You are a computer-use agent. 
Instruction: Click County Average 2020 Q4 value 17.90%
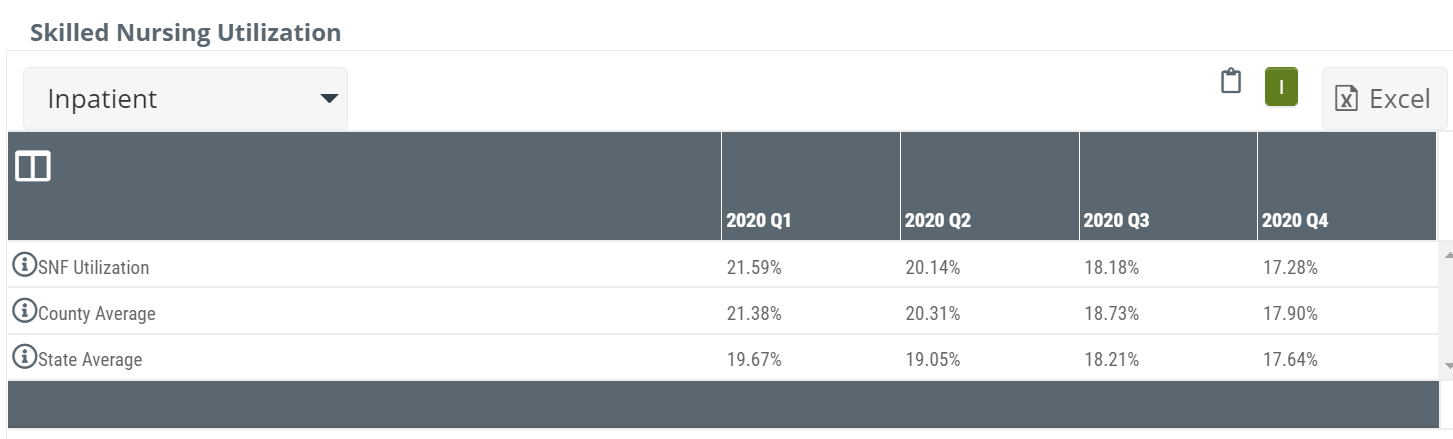click(x=1290, y=314)
